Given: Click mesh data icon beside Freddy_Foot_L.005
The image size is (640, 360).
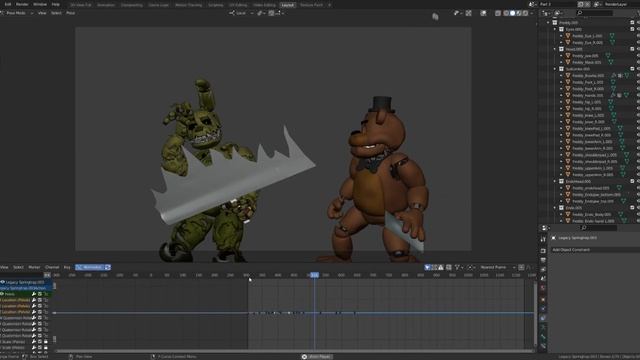Looking at the screenshot, I should 613,82.
